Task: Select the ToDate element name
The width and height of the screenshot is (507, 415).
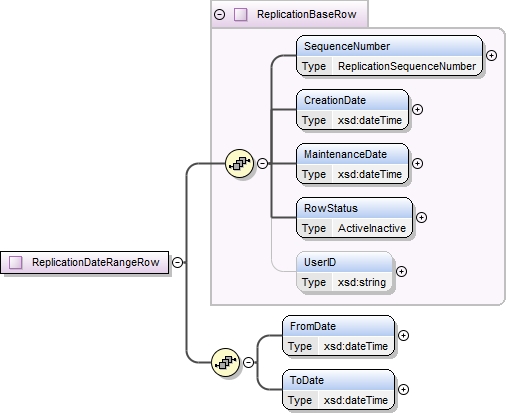Action: click(x=307, y=380)
